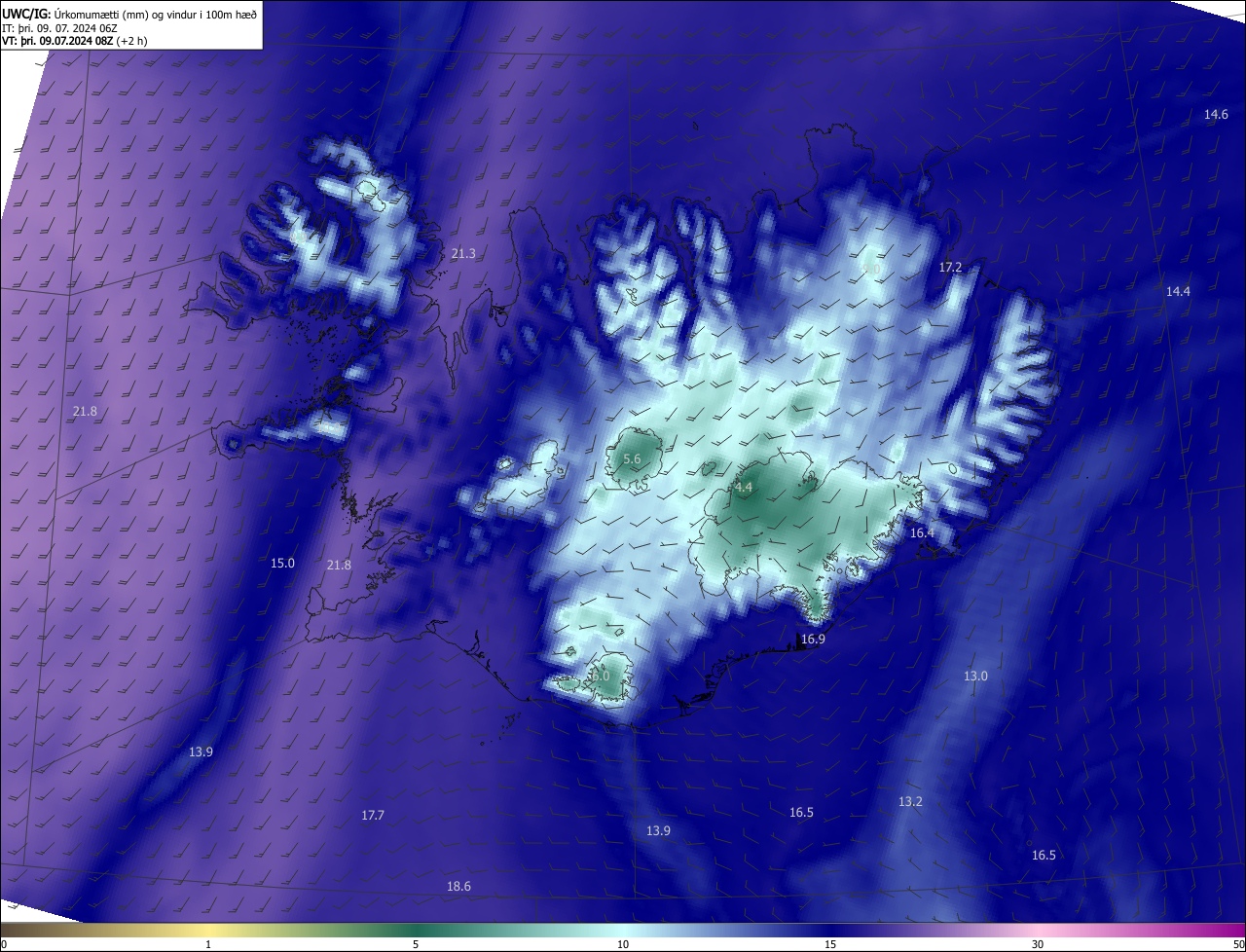Click the 13.2 value label
The image size is (1246, 952).
pos(910,802)
